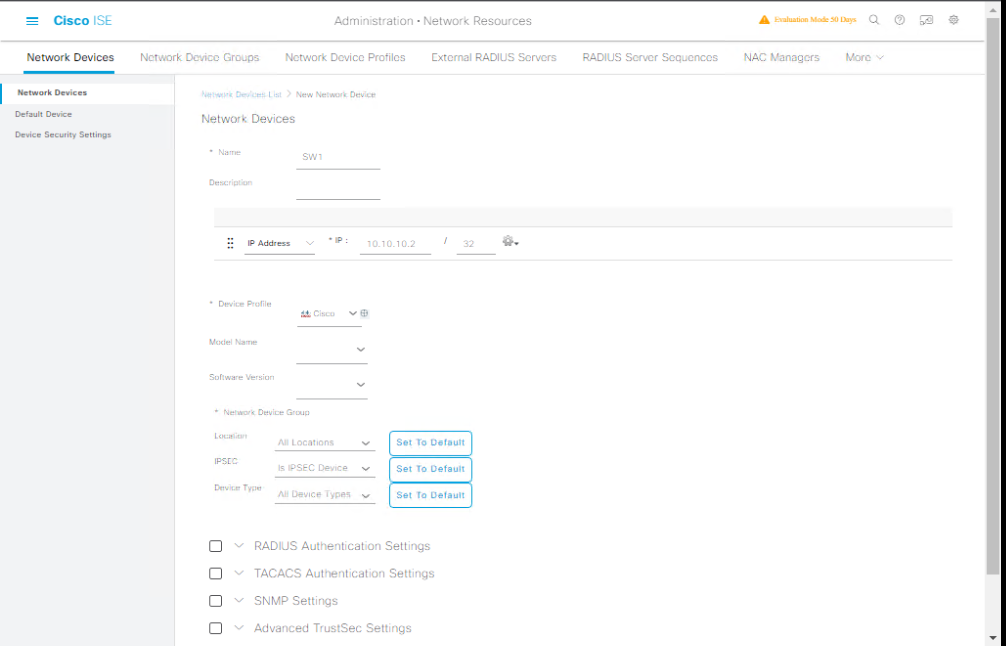Open the notifications screen icon in header

pos(926,20)
